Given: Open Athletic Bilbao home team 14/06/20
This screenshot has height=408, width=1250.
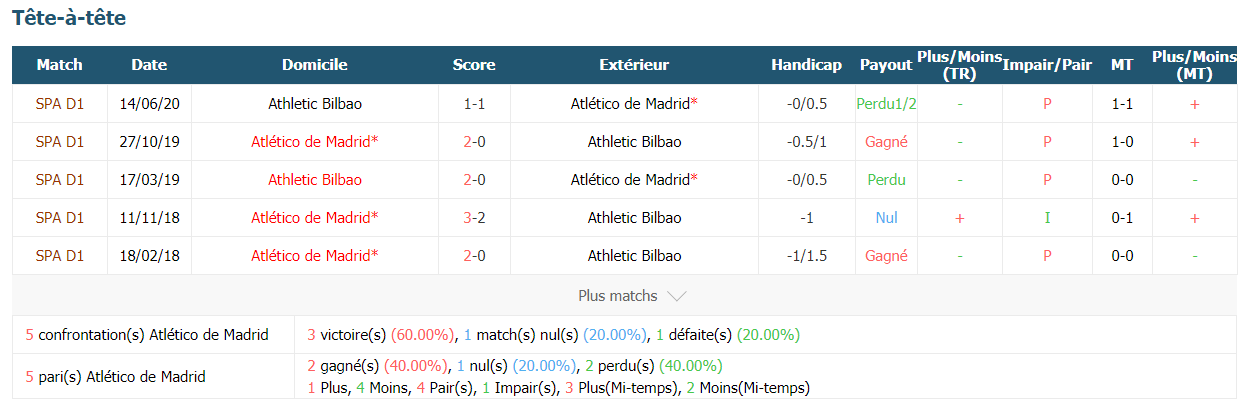Looking at the screenshot, I should pos(315,103).
